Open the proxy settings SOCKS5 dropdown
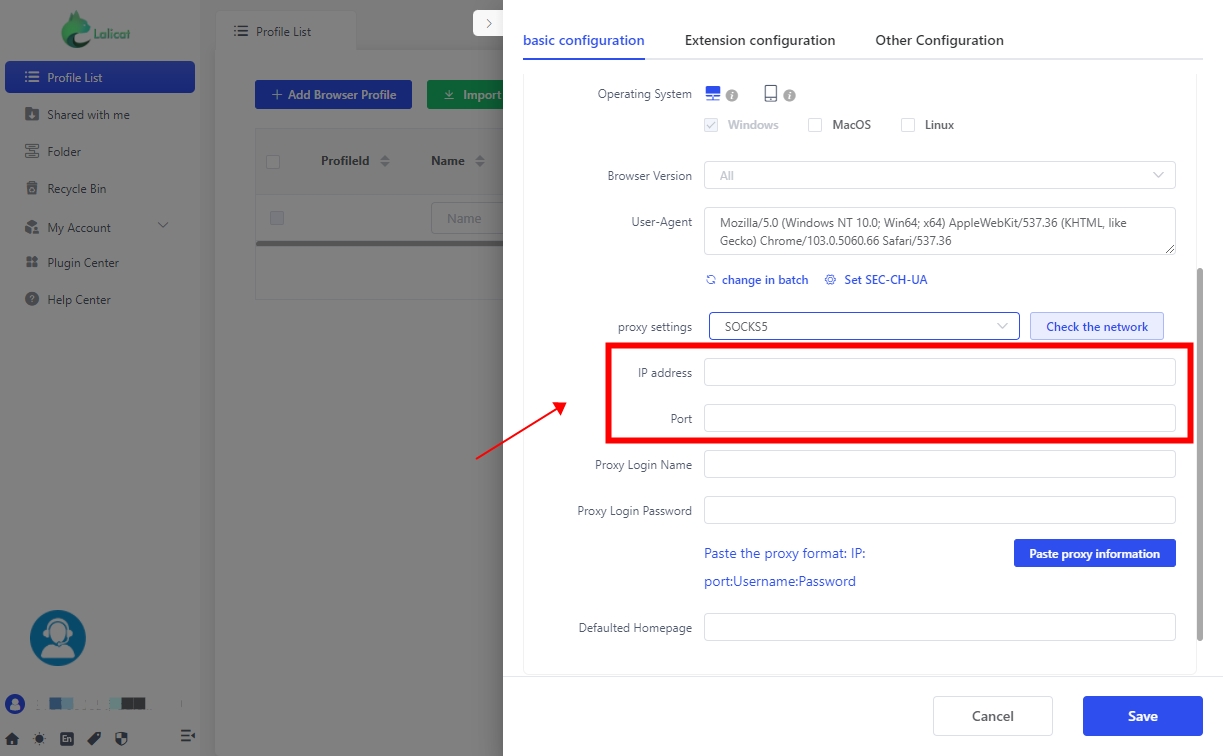The height and width of the screenshot is (756, 1223). pos(863,326)
